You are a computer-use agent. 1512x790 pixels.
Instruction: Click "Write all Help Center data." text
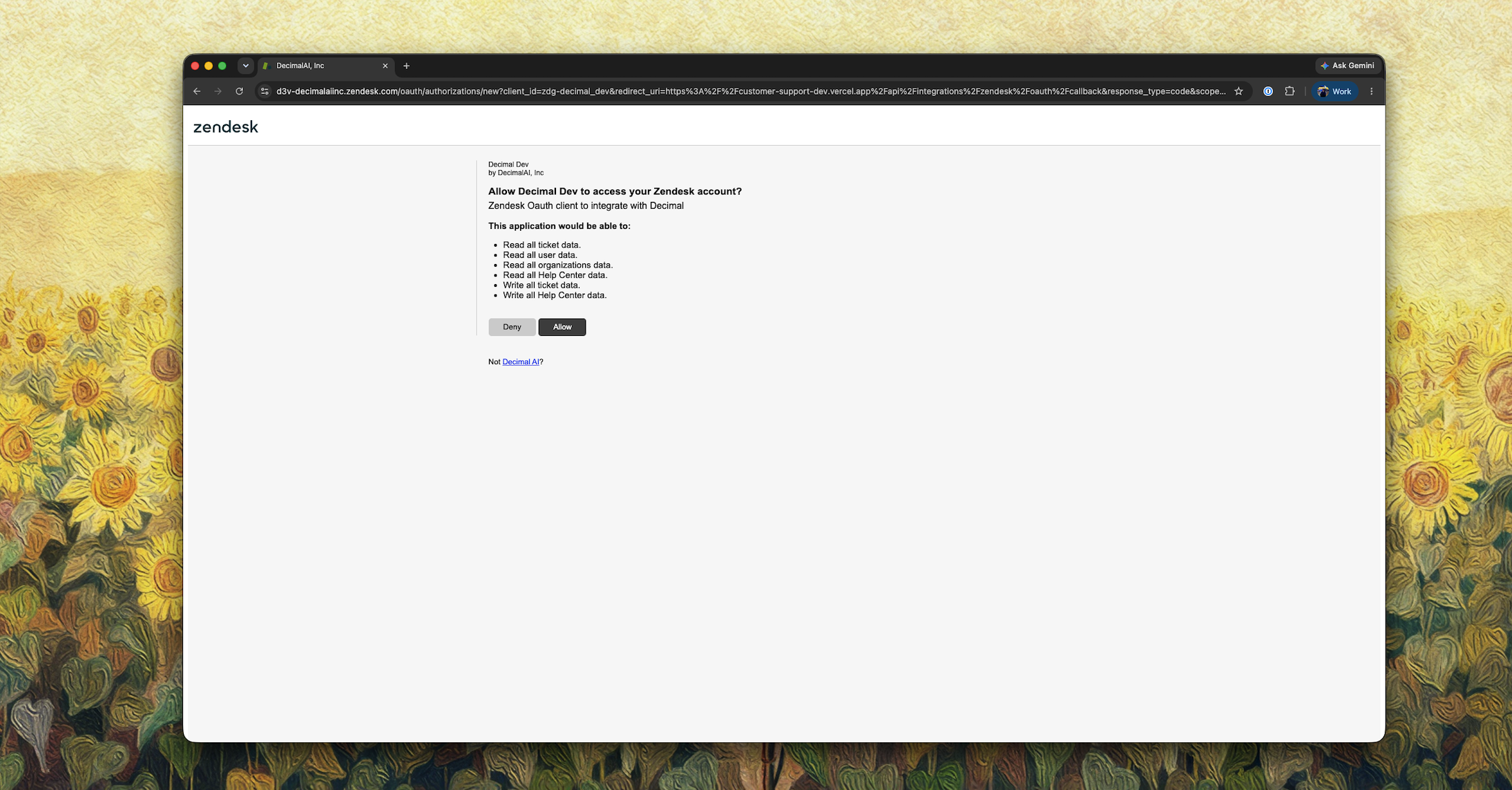[555, 295]
